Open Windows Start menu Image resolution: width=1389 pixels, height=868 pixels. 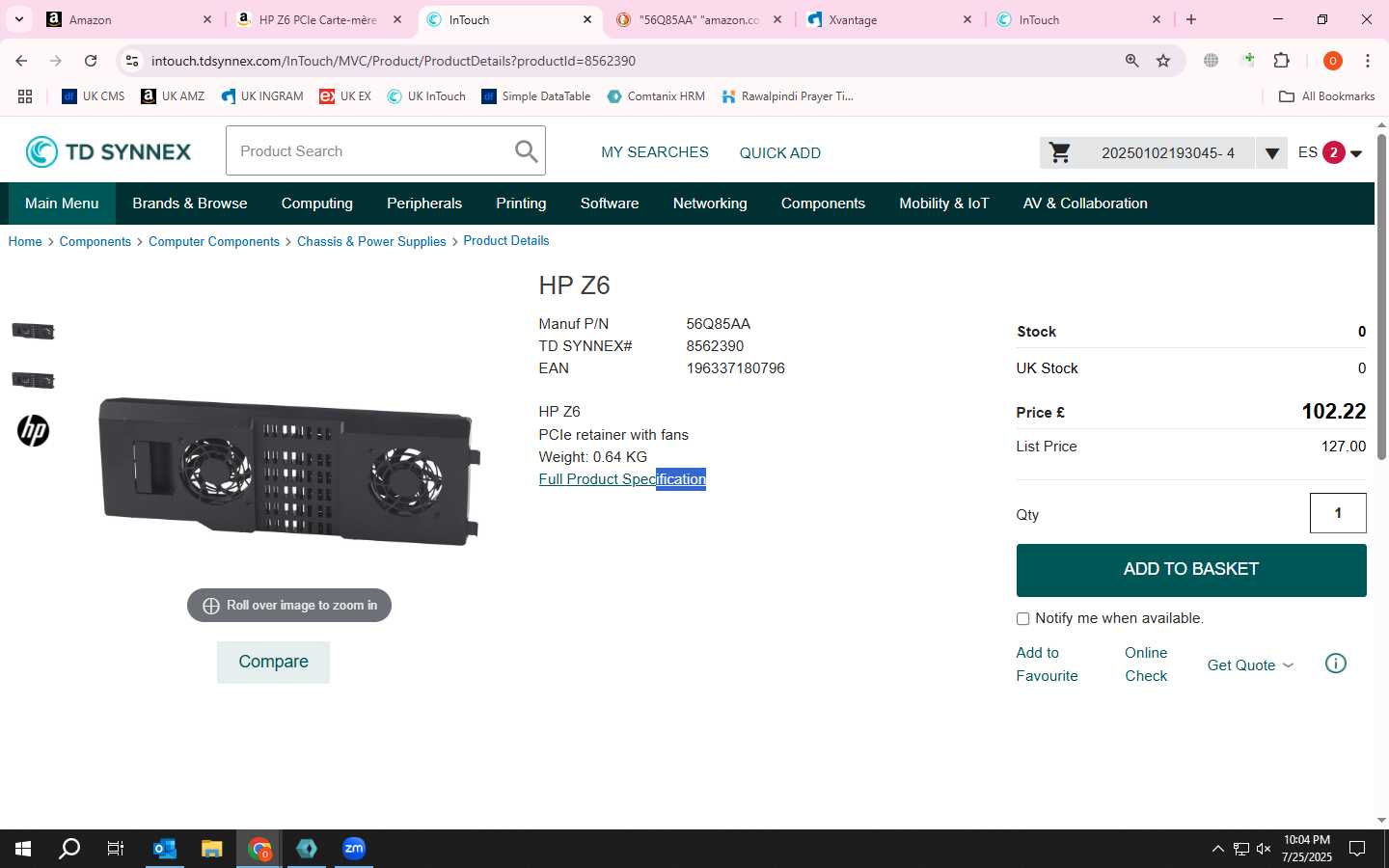click(x=23, y=849)
